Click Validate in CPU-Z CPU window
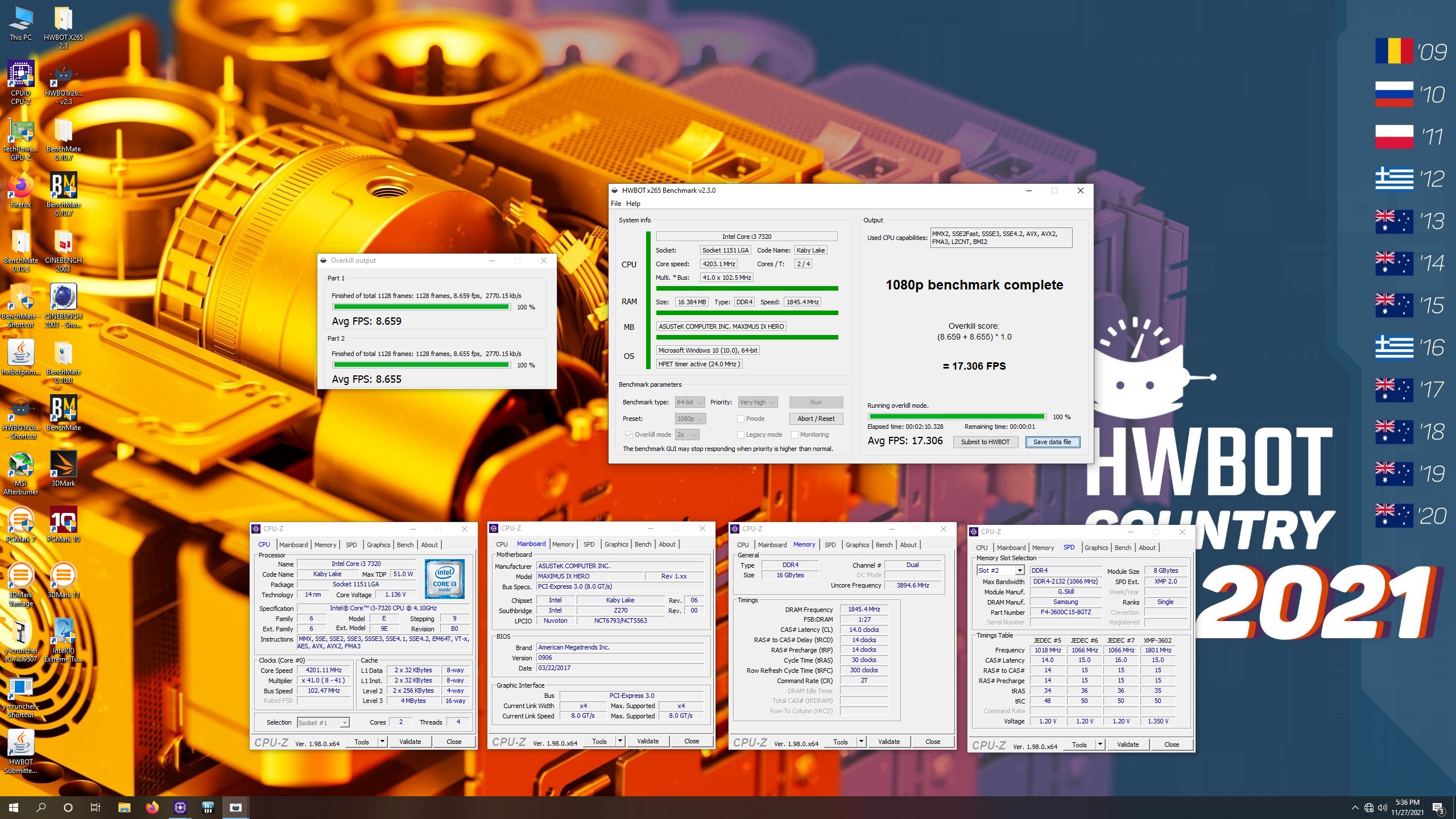This screenshot has height=819, width=1456. (x=410, y=742)
